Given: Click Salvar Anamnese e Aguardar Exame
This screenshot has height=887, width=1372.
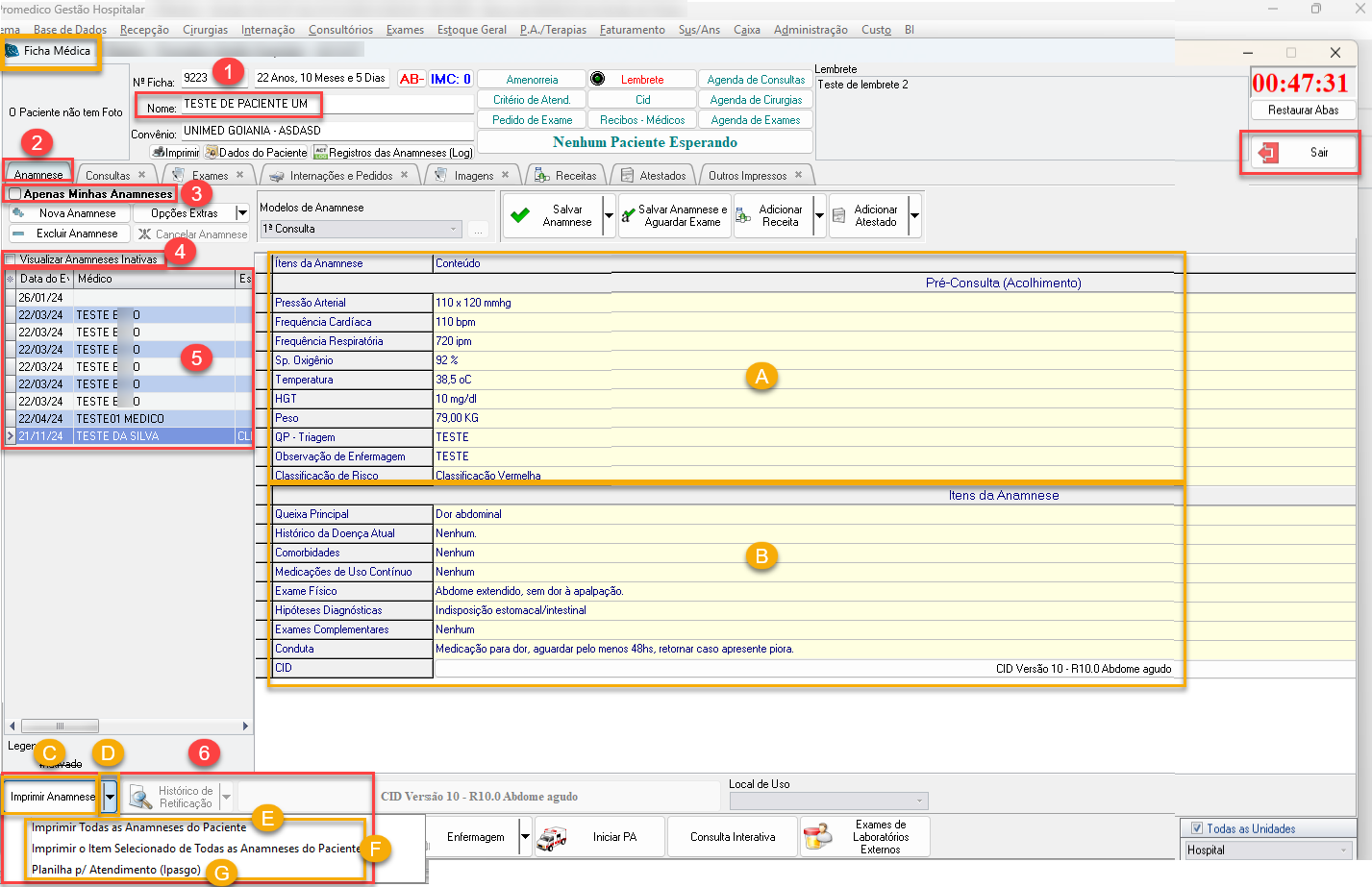Looking at the screenshot, I should pyautogui.click(x=674, y=215).
